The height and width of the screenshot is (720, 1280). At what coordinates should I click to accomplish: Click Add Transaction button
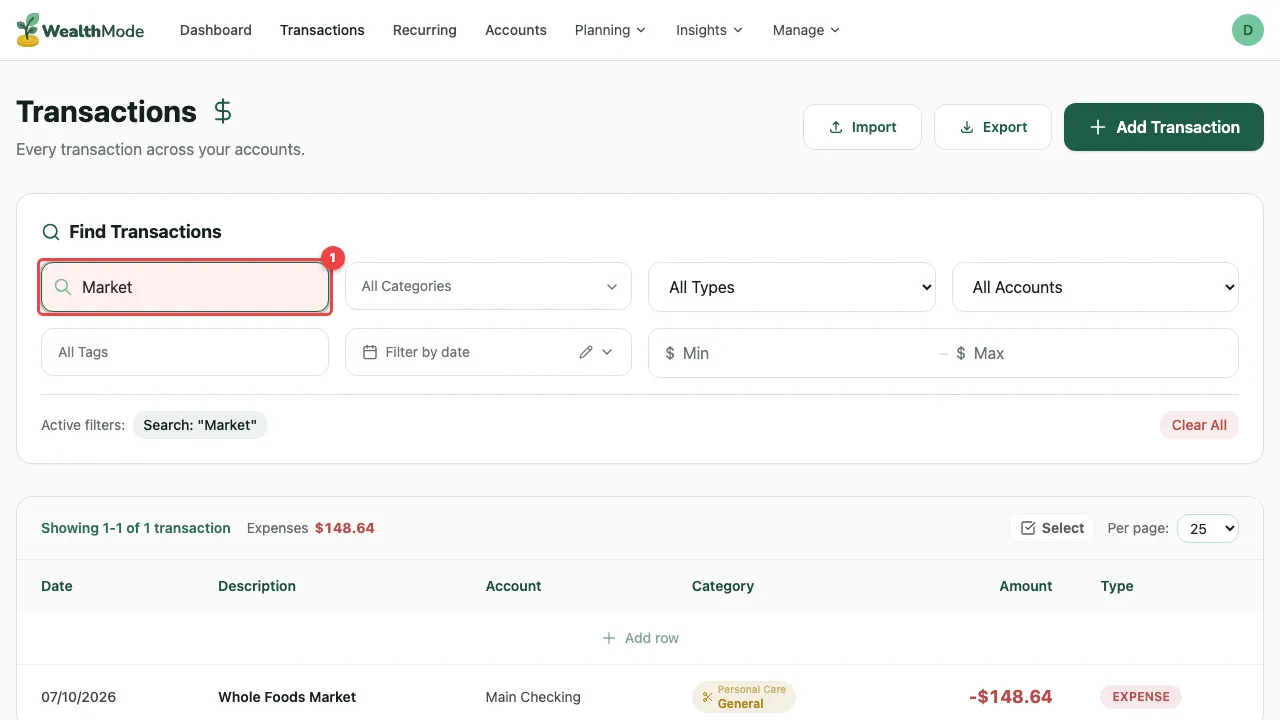tap(1164, 127)
